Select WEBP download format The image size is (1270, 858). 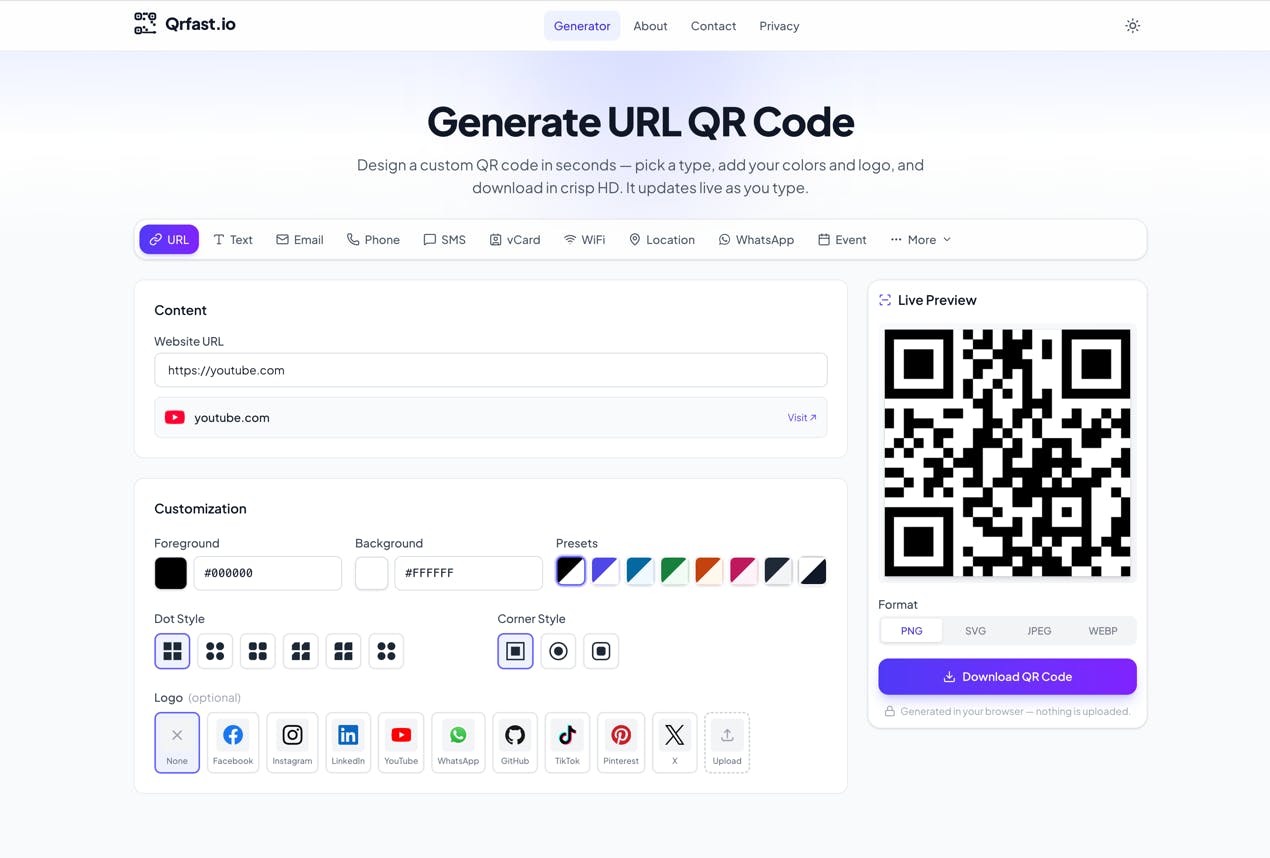tap(1103, 631)
